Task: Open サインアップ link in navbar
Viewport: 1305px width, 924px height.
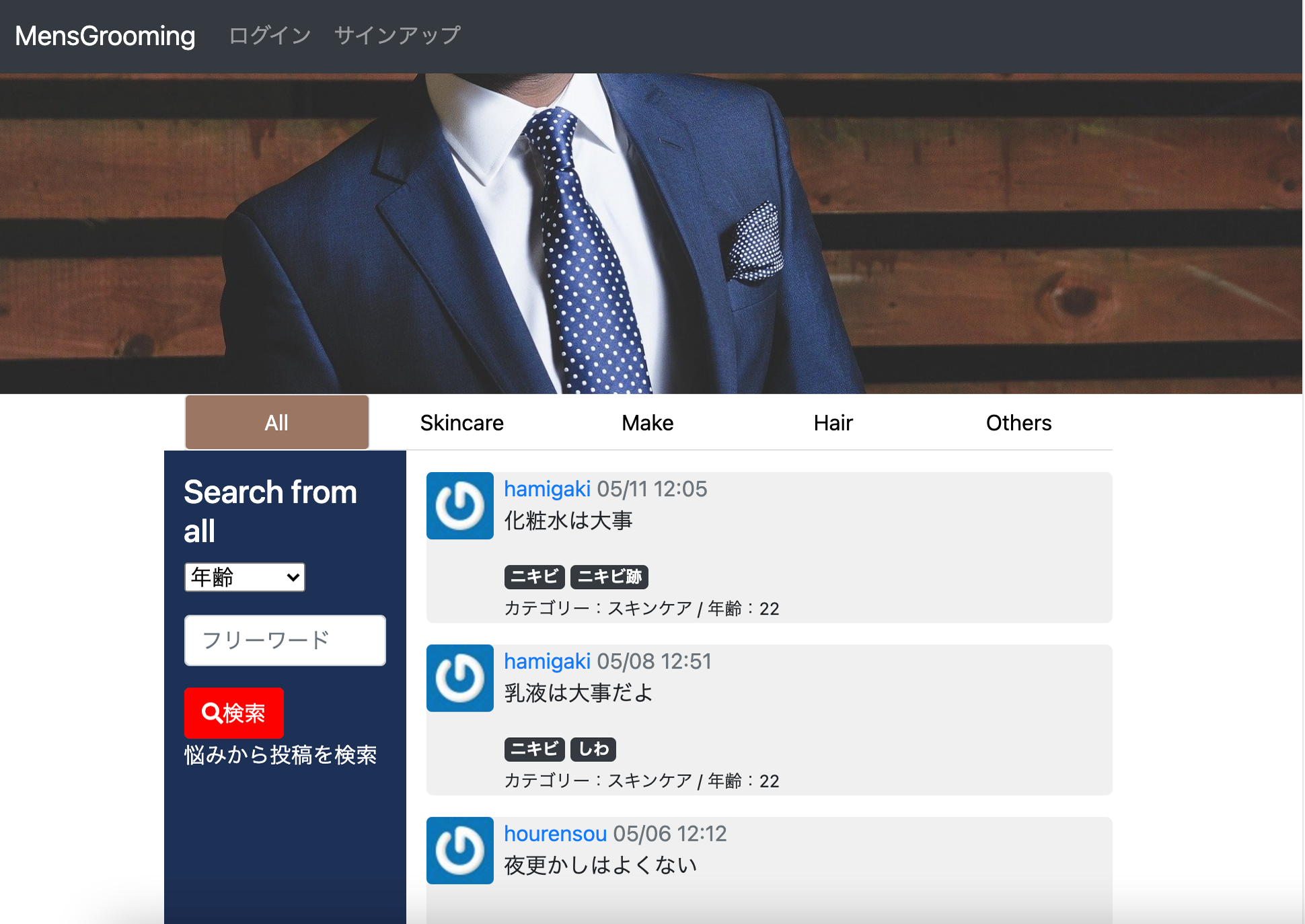Action: pos(397,35)
